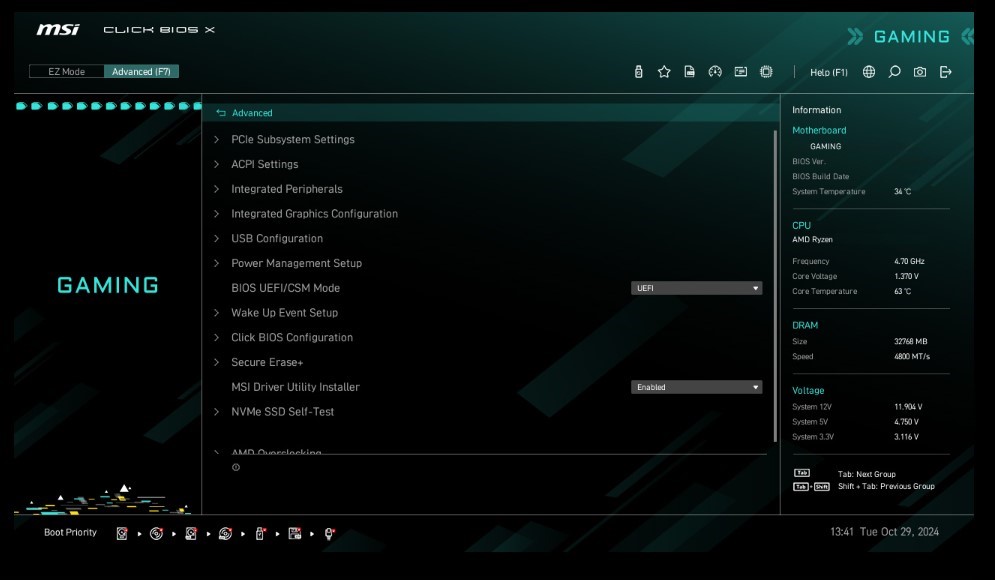995x580 pixels.
Task: Click the CPU chip icon in toolbar
Action: coord(766,72)
